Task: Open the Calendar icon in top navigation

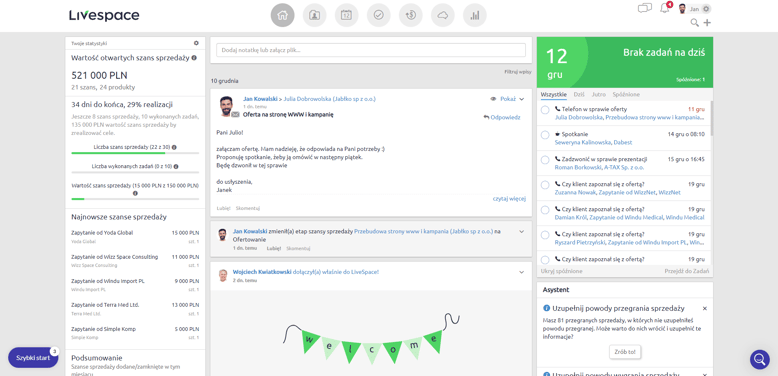Action: (346, 15)
